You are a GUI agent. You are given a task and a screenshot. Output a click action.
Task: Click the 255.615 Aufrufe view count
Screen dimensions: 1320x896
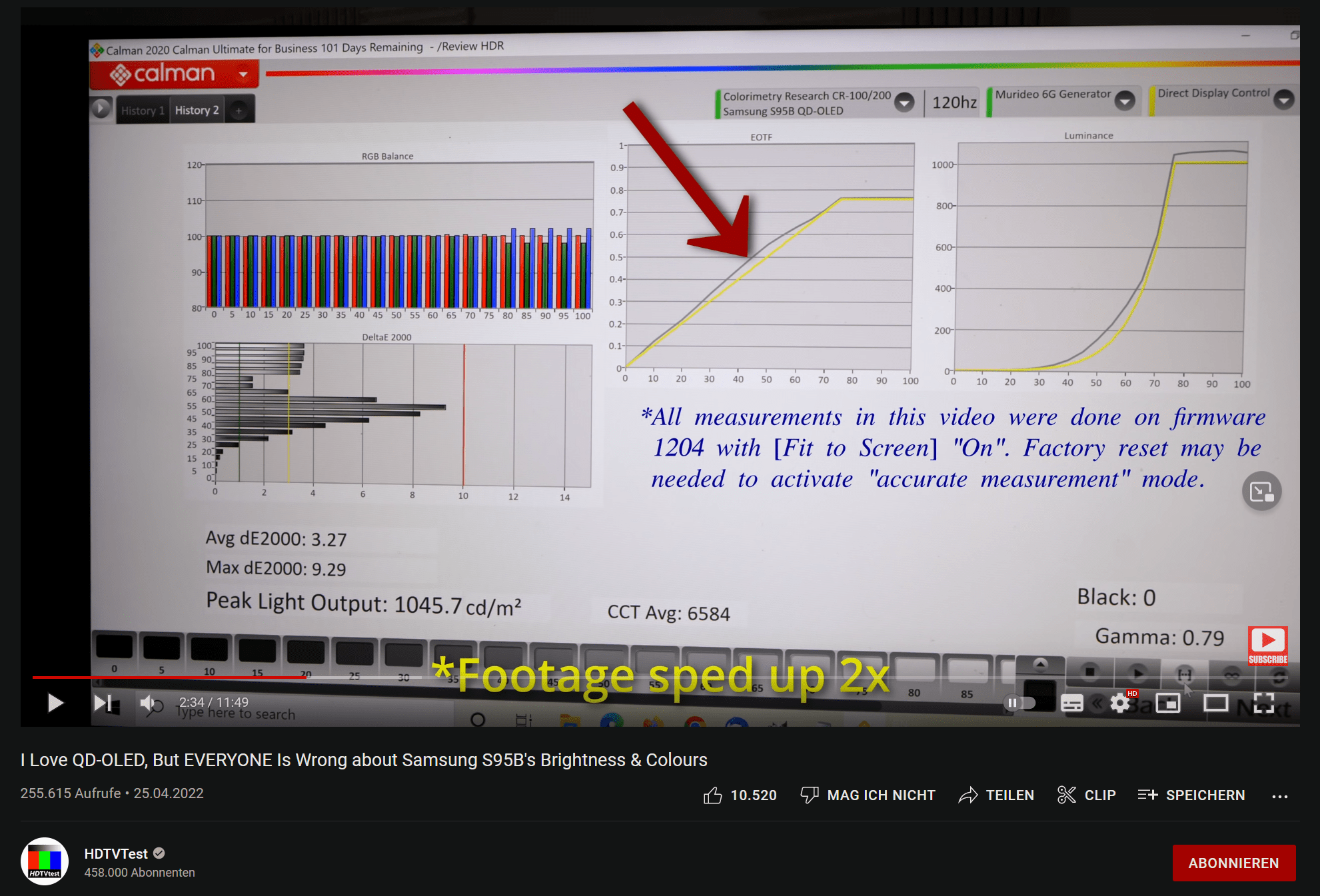(71, 793)
